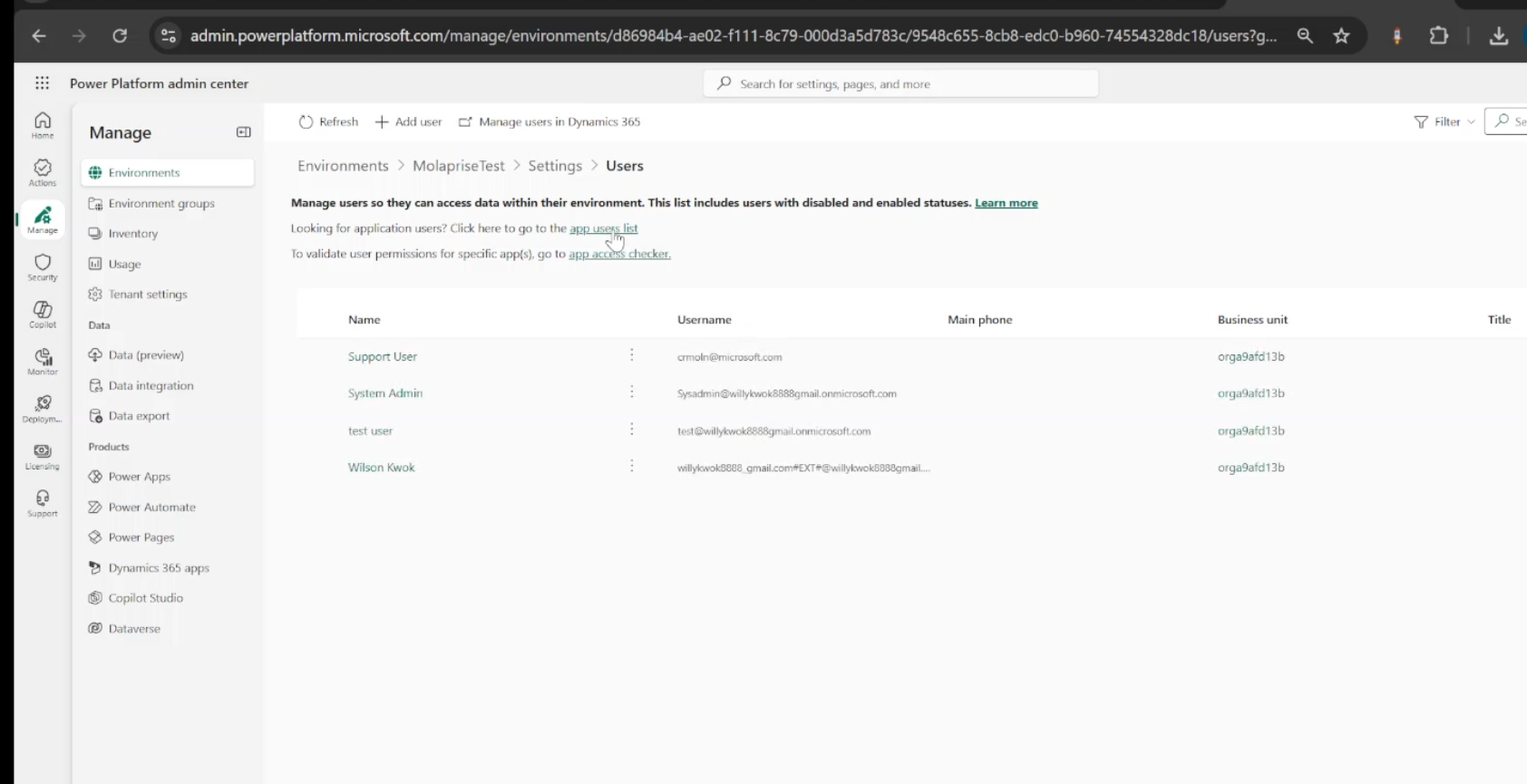Click the crmoln@microsoft.com username
Screen dimensions: 1527x784
click(x=729, y=357)
